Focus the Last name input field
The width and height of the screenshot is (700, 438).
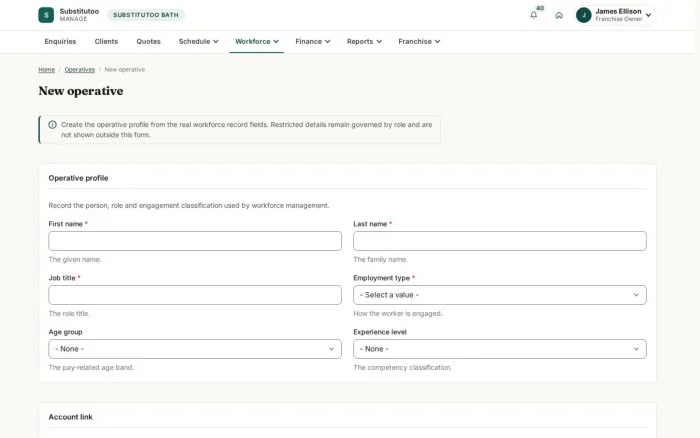[x=500, y=241]
